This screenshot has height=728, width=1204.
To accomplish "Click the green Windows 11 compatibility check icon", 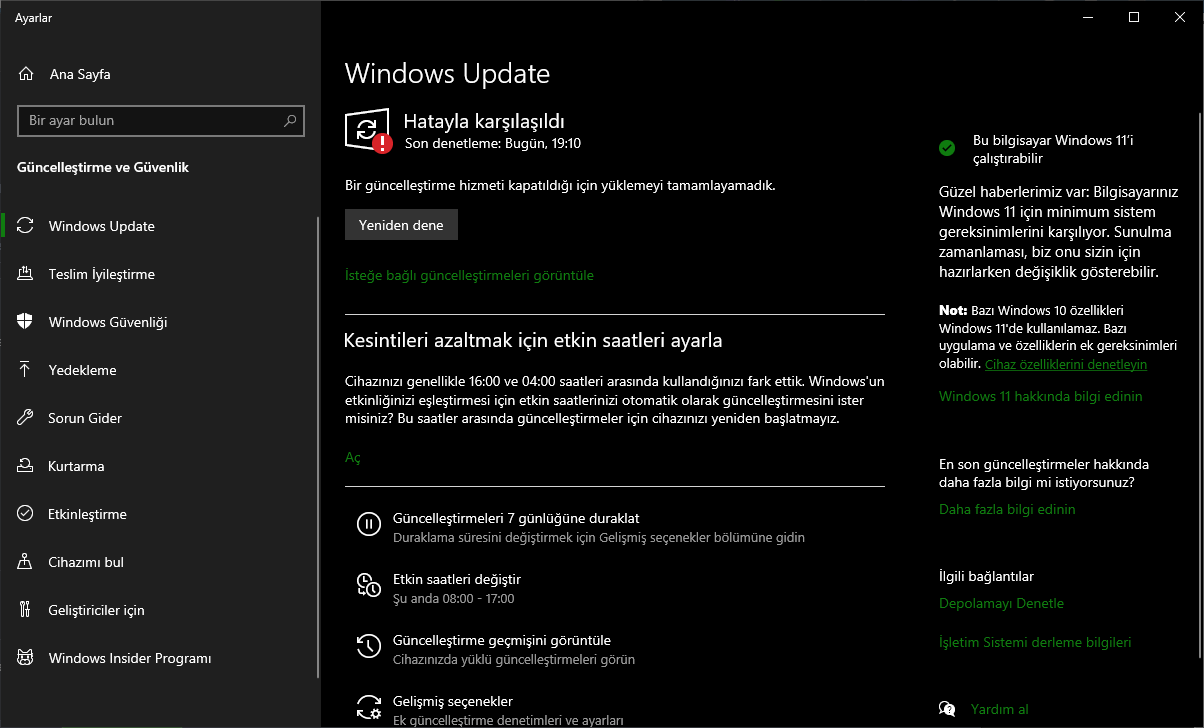I will (947, 148).
